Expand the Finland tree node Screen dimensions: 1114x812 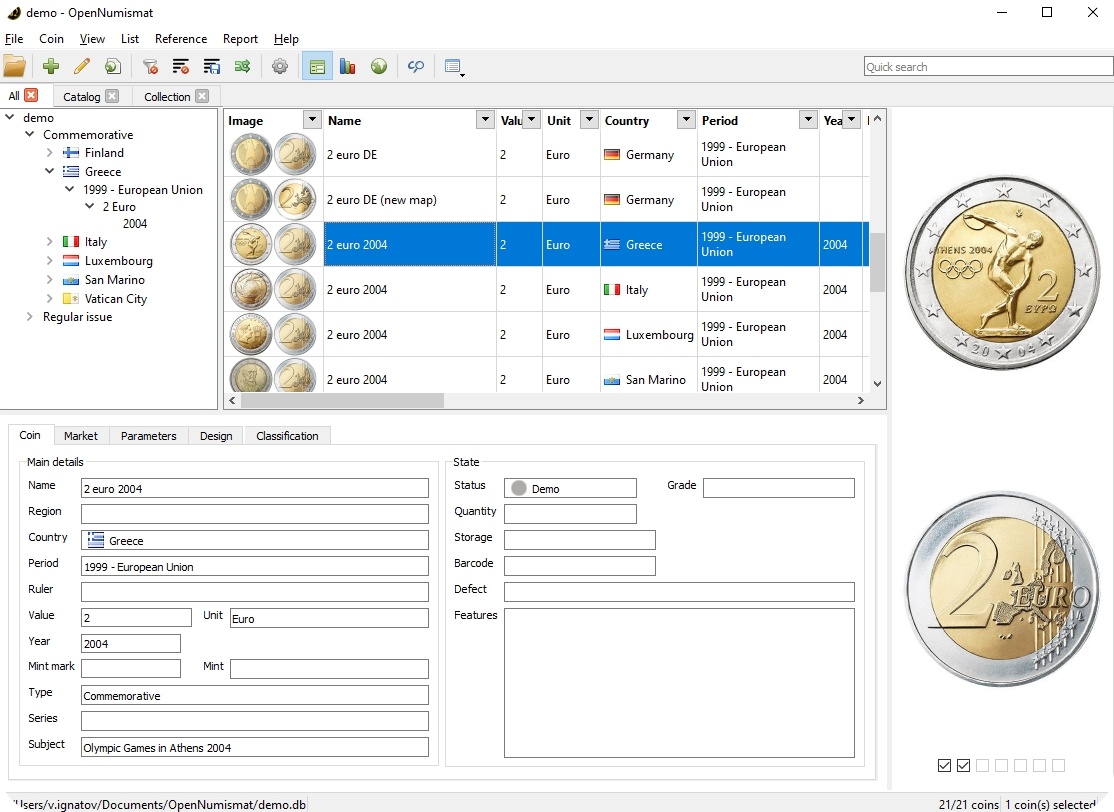click(49, 152)
